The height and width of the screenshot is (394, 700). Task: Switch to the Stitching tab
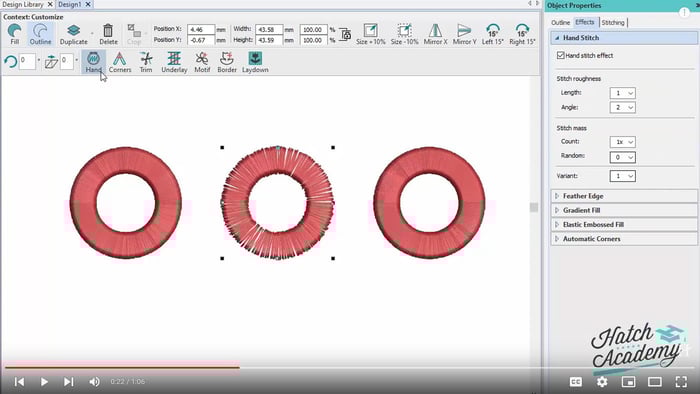pos(612,22)
